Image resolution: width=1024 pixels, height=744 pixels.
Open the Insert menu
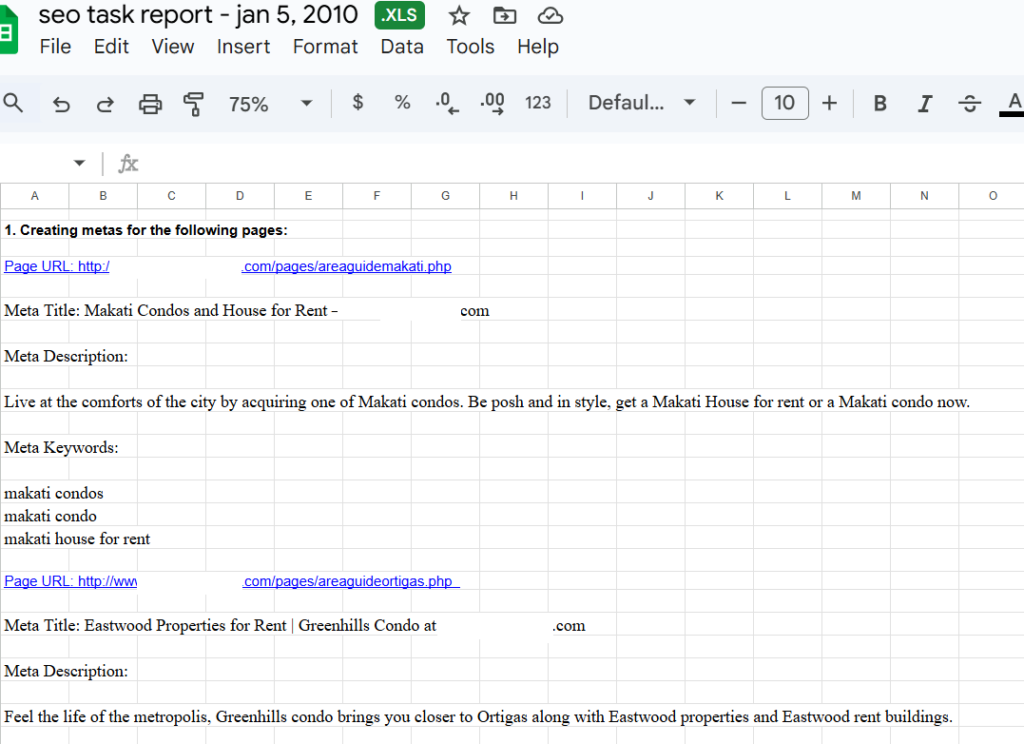tap(243, 47)
